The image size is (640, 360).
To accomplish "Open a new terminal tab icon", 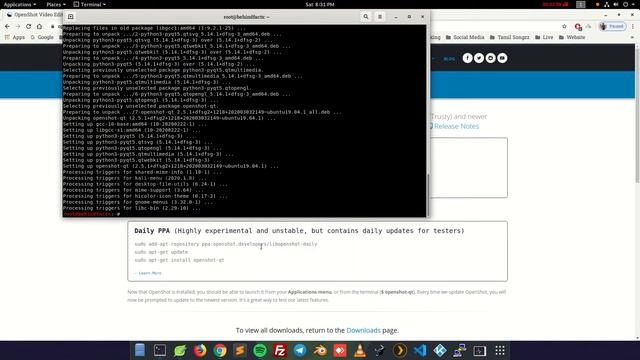I will 71,17.
